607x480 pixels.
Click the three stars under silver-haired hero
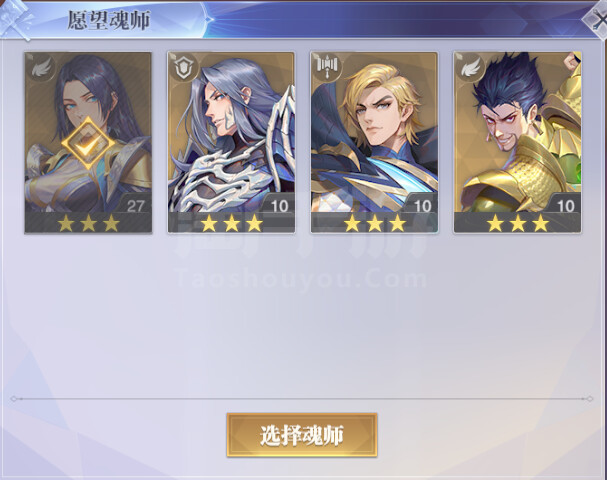(x=231, y=223)
